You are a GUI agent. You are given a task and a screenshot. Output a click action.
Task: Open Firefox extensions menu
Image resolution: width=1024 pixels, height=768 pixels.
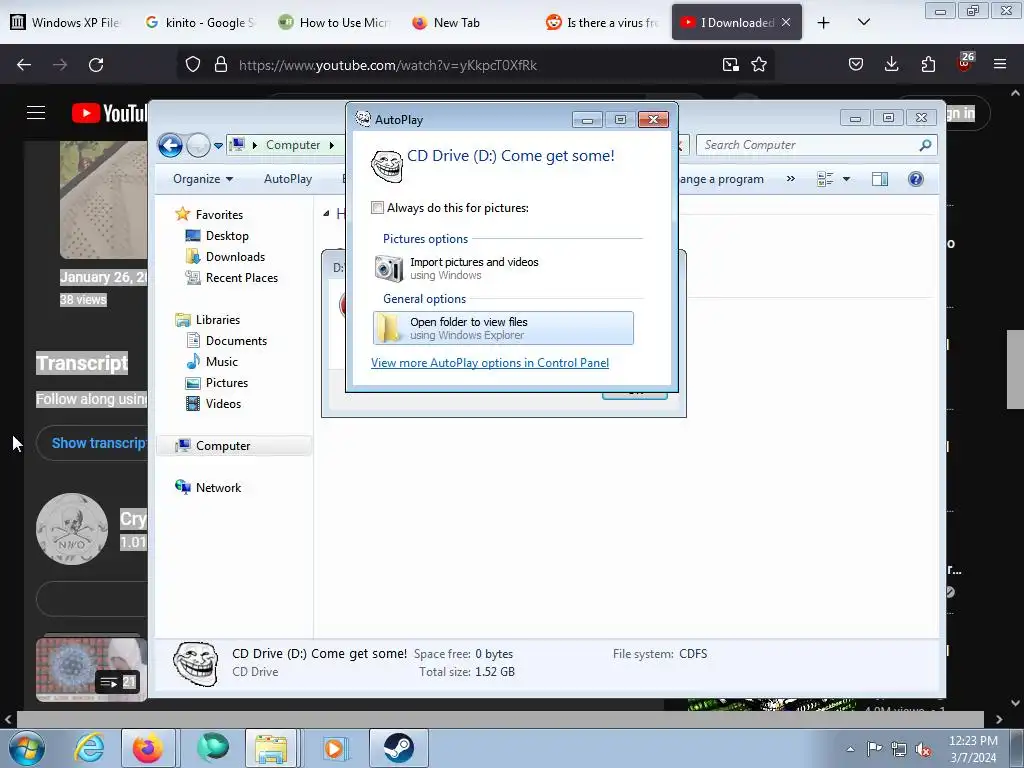click(928, 64)
